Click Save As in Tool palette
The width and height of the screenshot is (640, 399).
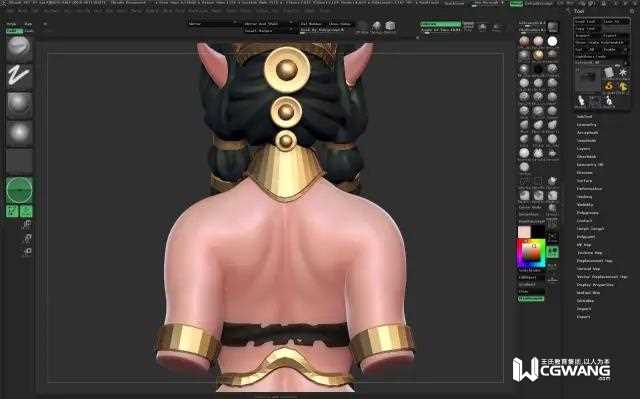click(616, 22)
